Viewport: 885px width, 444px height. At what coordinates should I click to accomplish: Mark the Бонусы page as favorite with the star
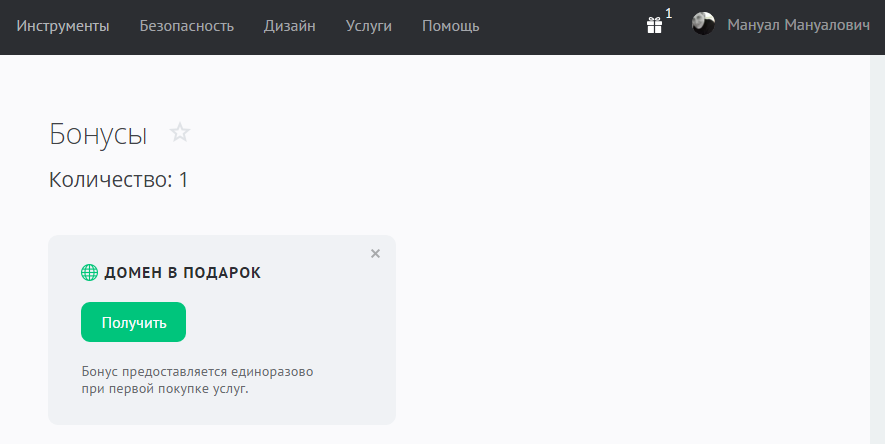180,132
